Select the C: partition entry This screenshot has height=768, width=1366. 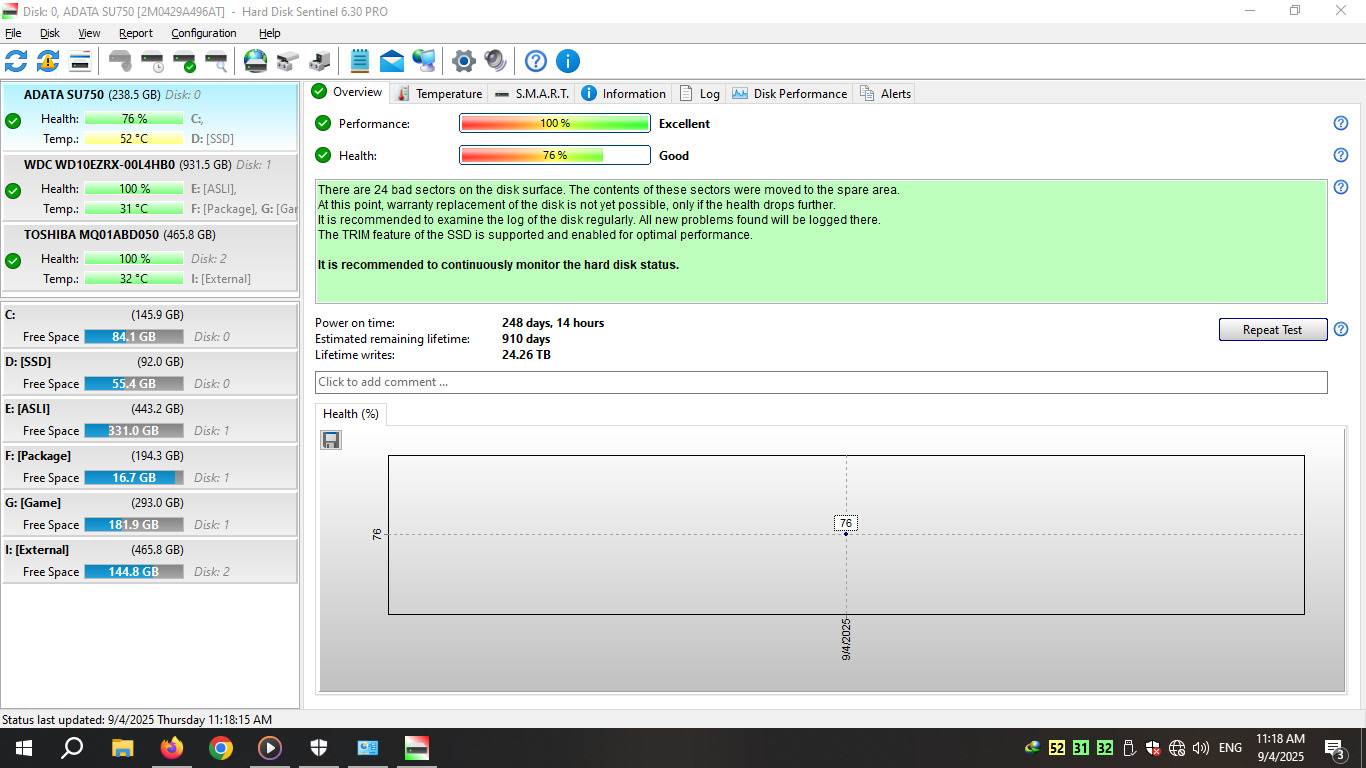click(150, 325)
